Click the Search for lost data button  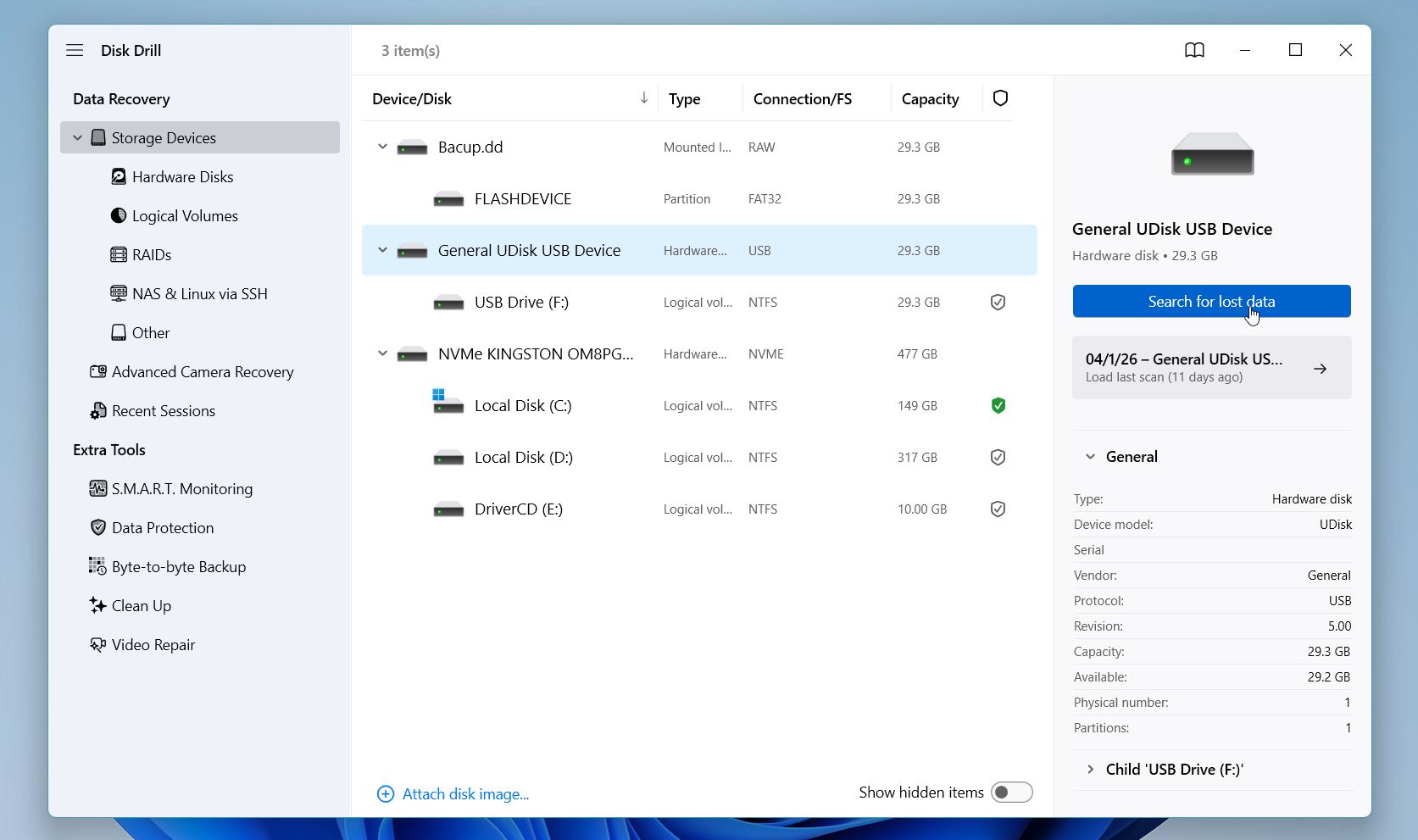pyautogui.click(x=1211, y=301)
